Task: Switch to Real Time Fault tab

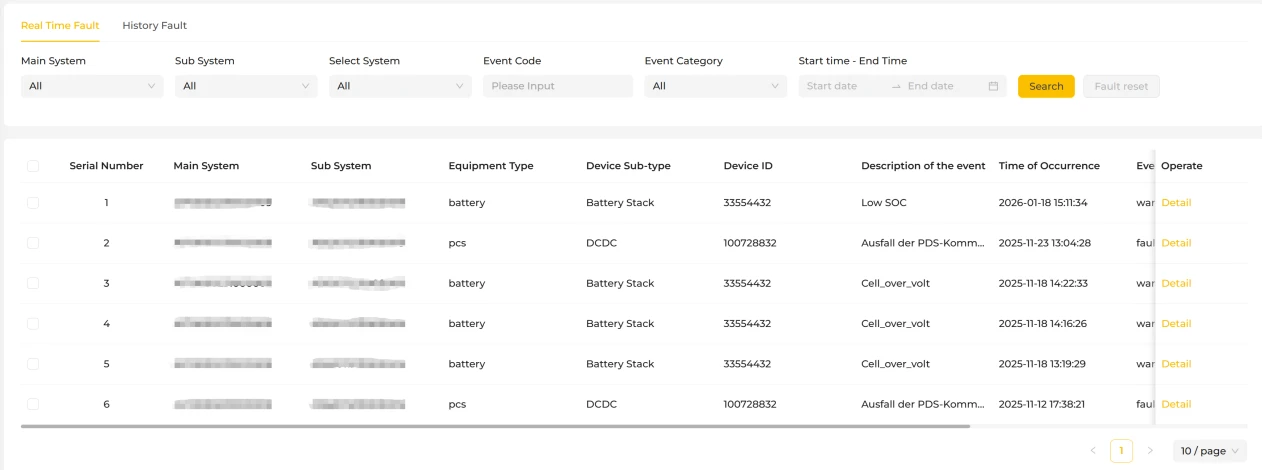Action: [x=60, y=25]
